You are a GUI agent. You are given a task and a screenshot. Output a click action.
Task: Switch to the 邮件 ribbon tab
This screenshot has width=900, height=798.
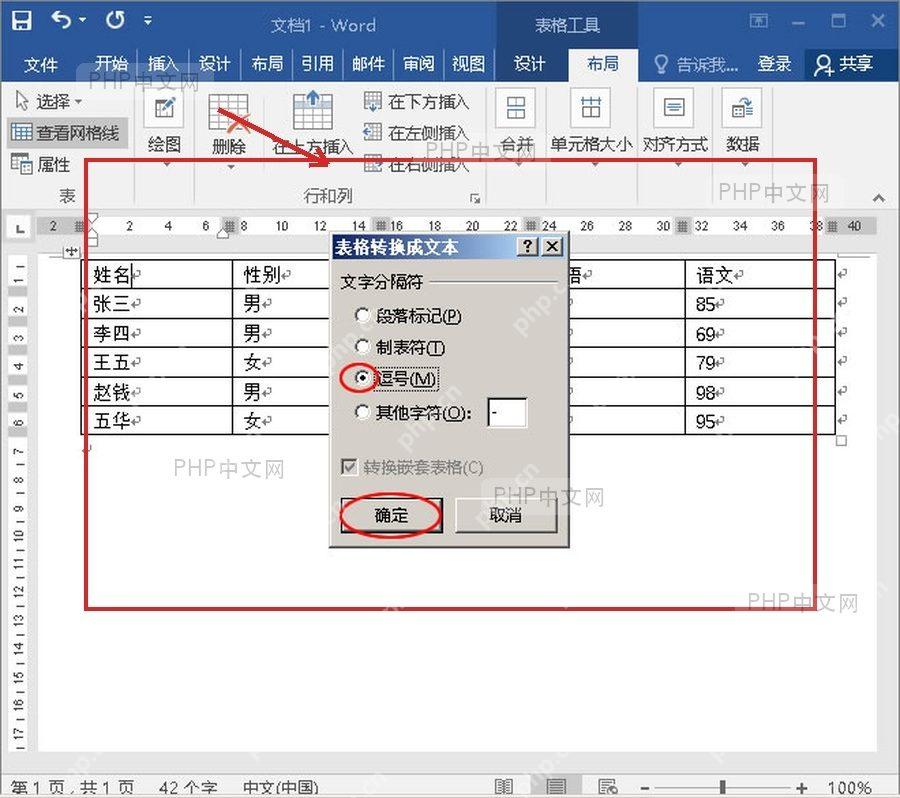tap(368, 63)
